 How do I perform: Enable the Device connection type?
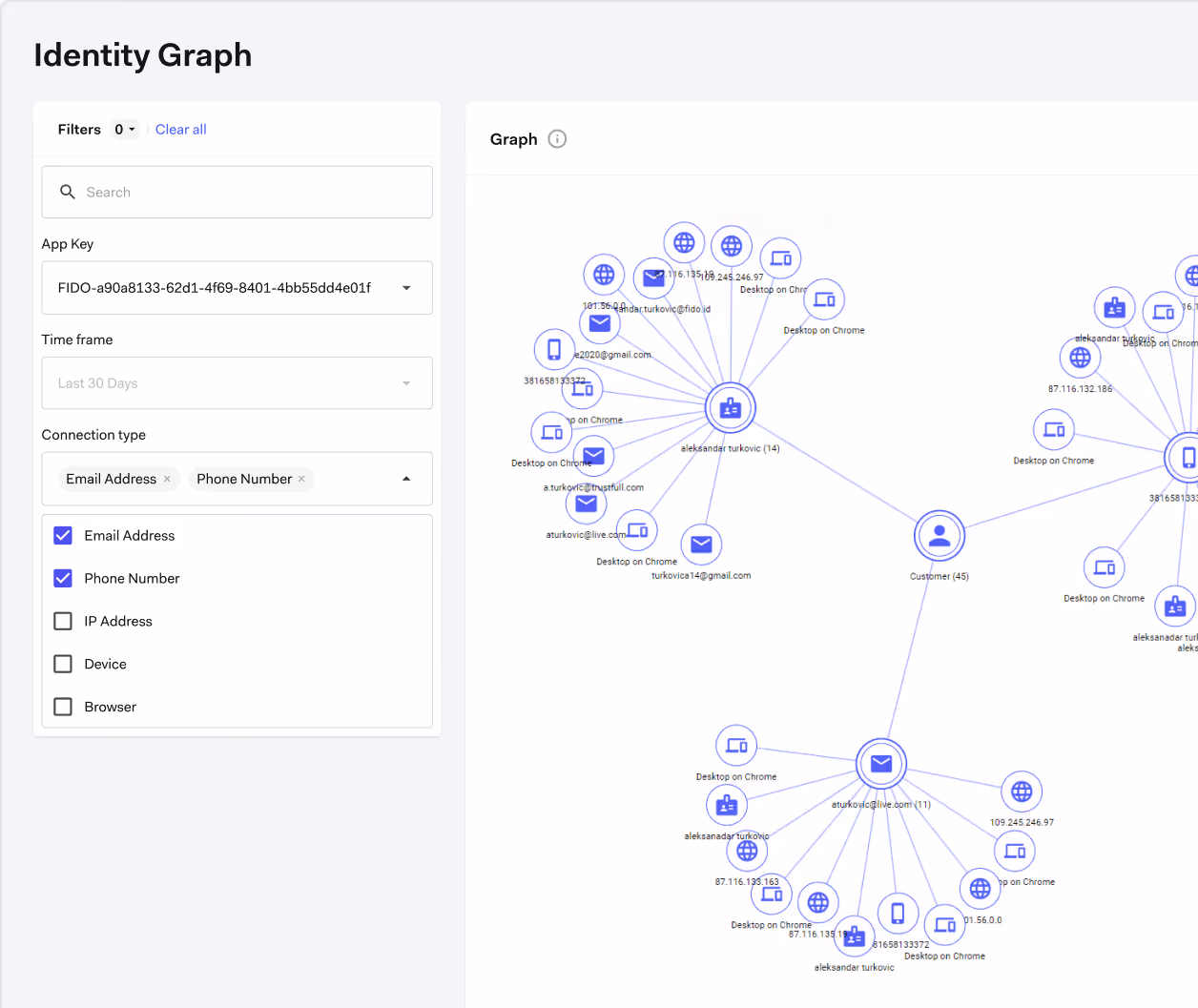point(62,664)
